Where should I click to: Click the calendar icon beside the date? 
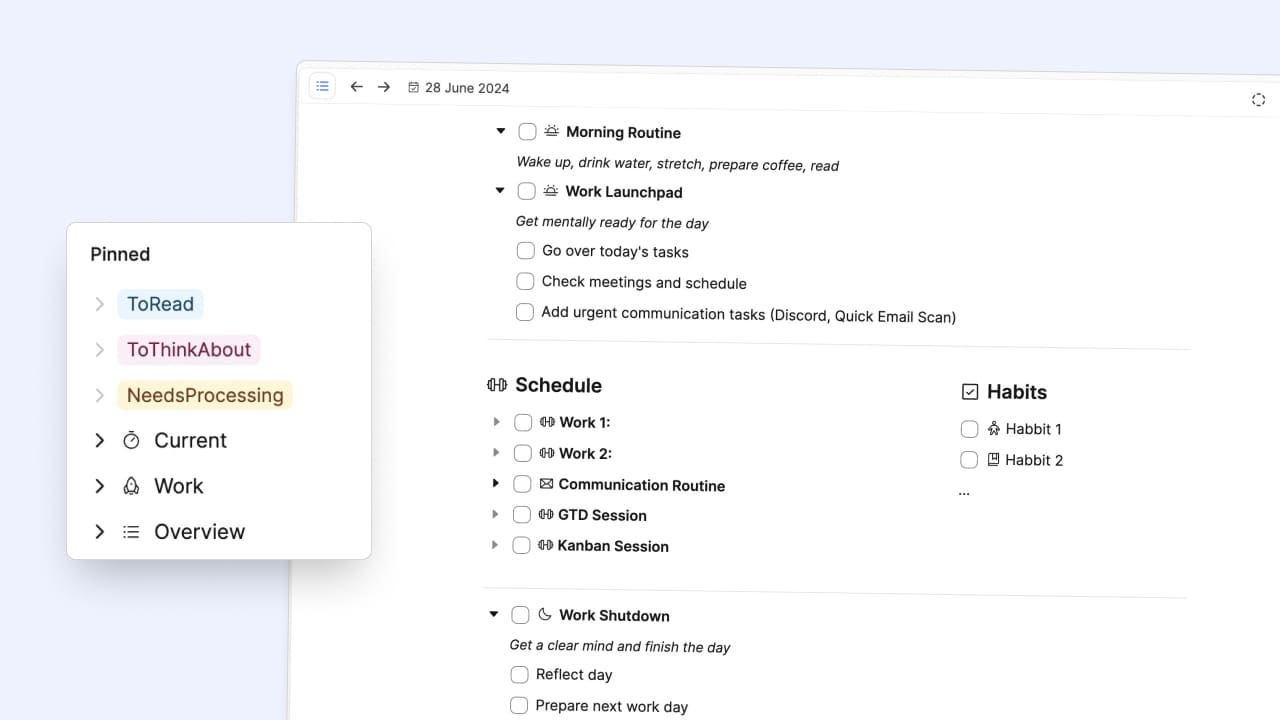coord(413,88)
